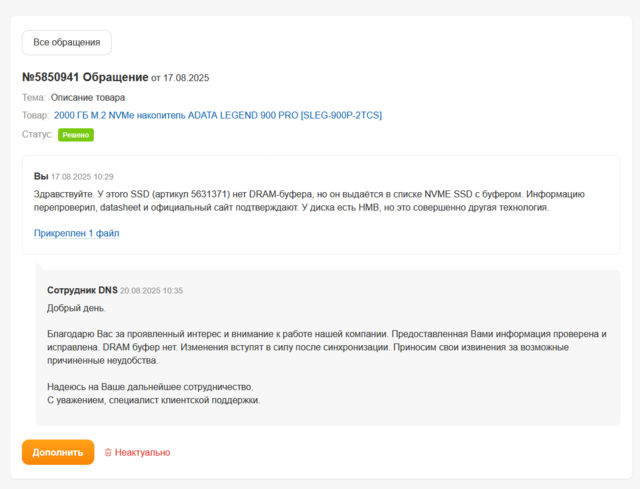Click the green Решено status badge

(x=76, y=134)
